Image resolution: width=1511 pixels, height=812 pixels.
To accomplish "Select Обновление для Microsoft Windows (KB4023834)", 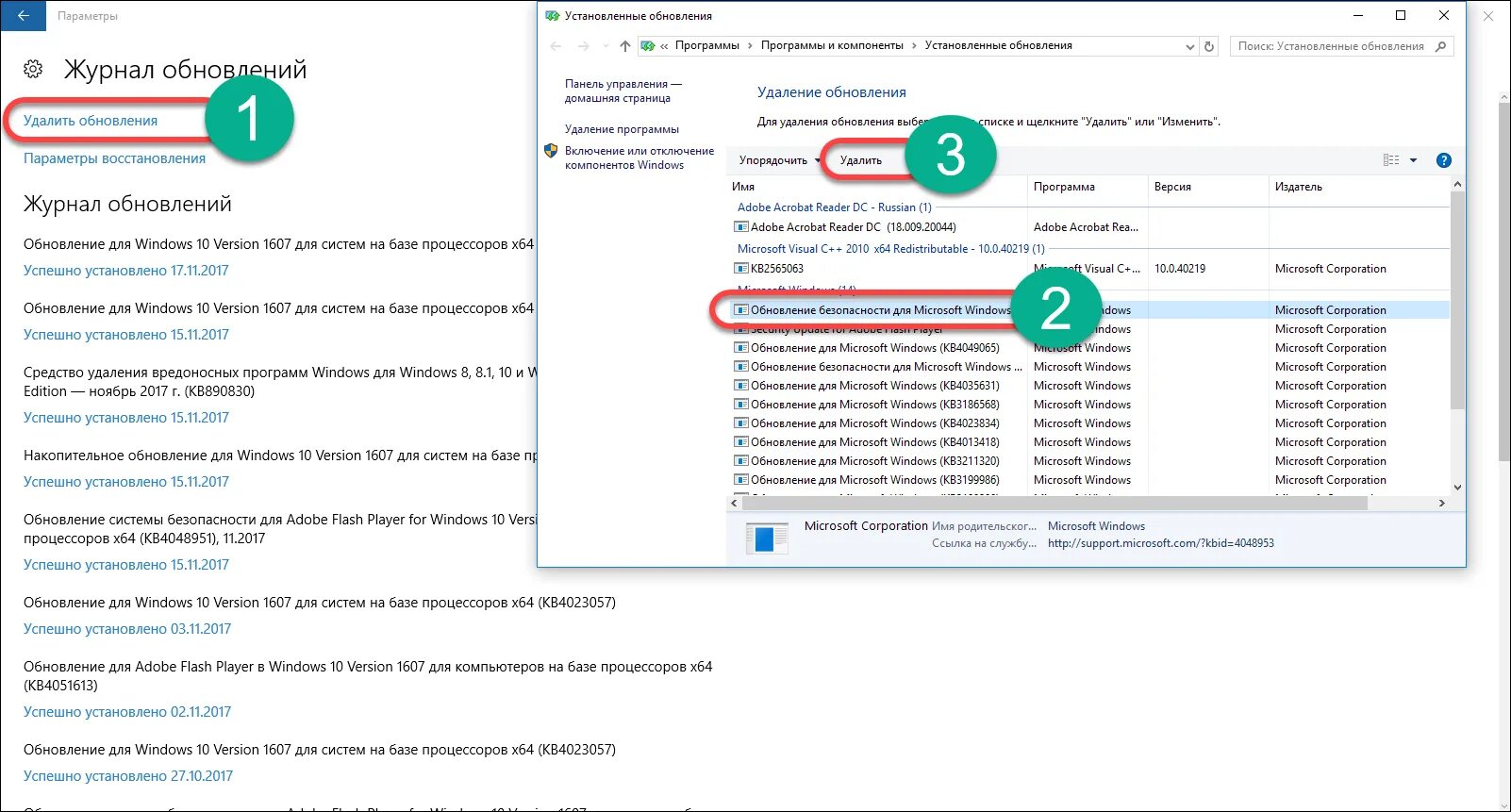I will click(874, 423).
